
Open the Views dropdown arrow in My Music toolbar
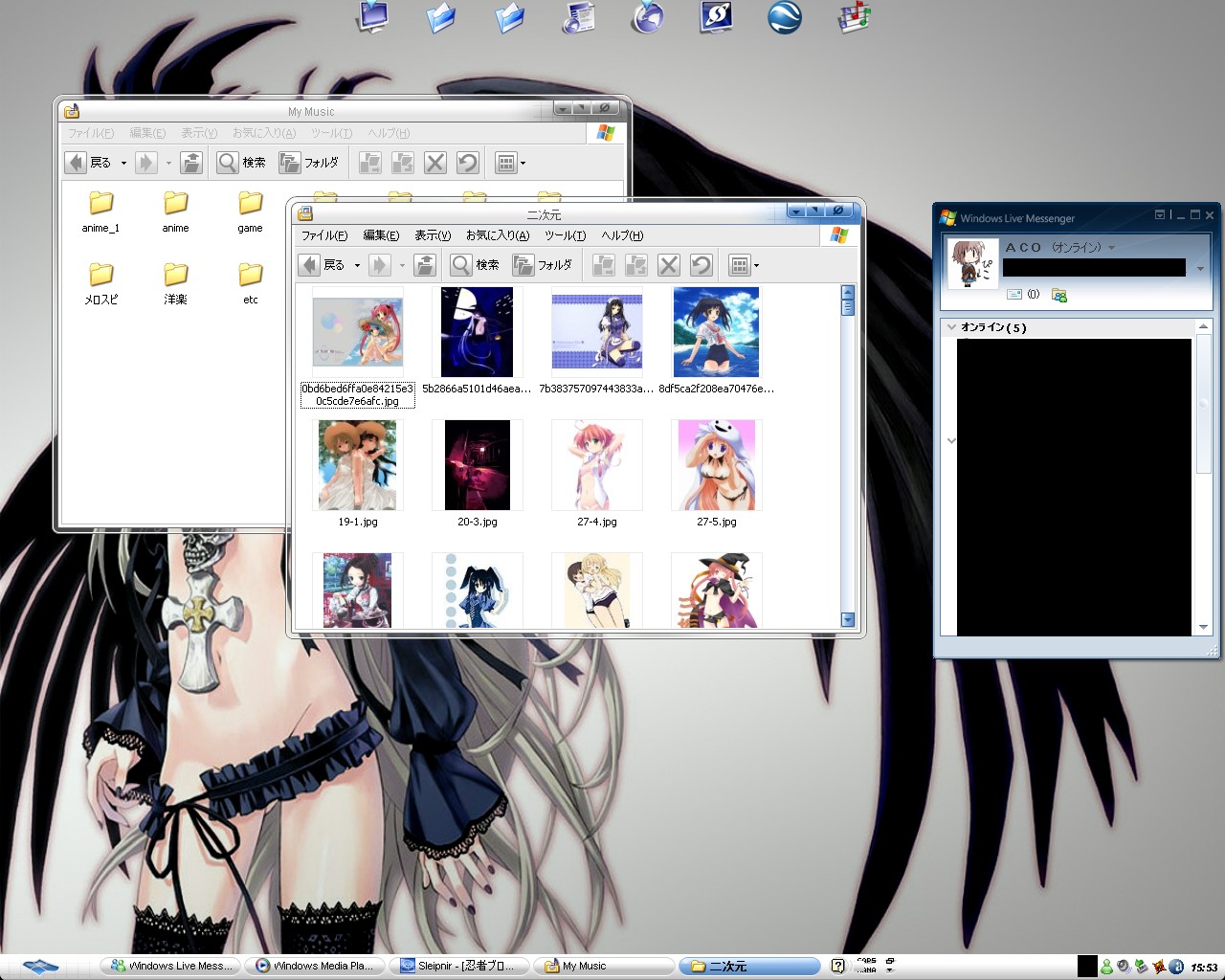[x=523, y=164]
